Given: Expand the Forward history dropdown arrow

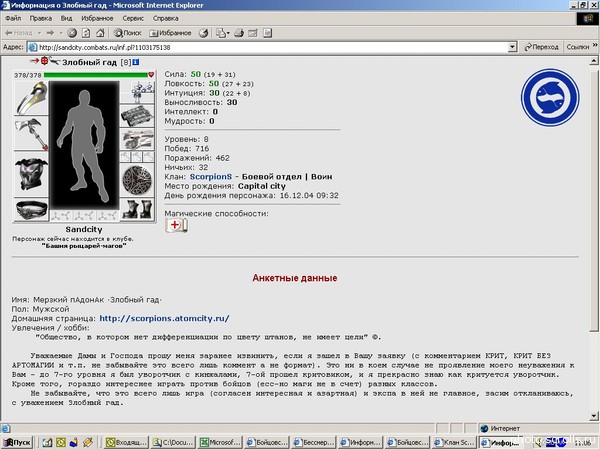Looking at the screenshot, I should pyautogui.click(x=61, y=33).
